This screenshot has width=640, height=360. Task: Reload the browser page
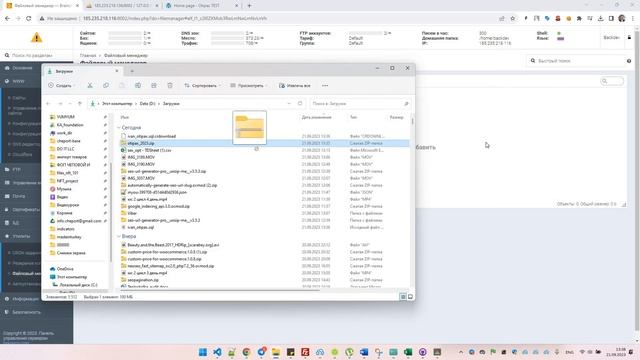click(x=29, y=18)
